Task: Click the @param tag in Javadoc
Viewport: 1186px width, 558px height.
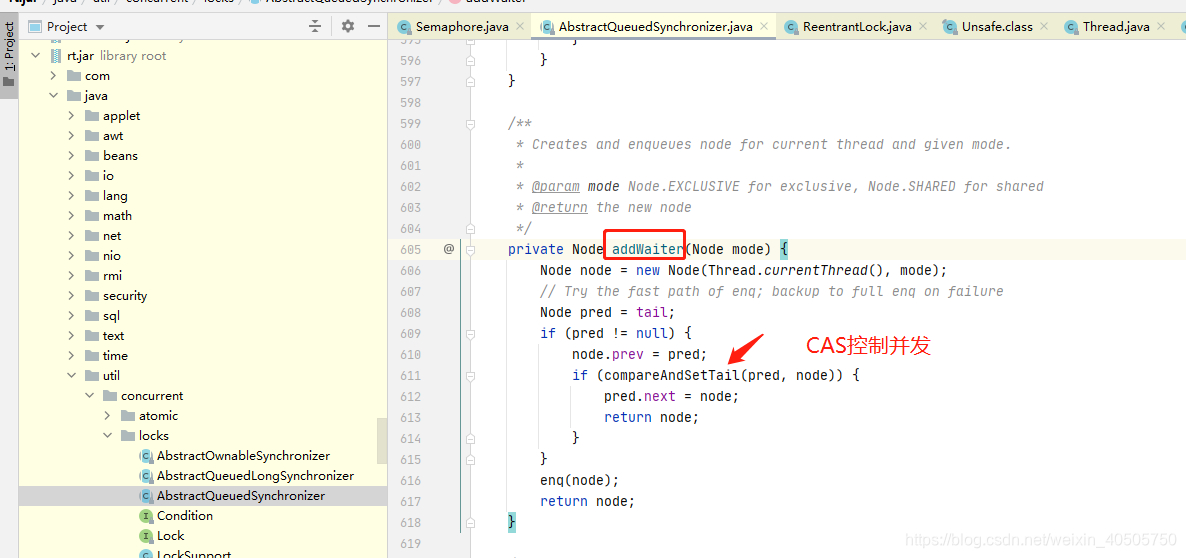Action: [x=556, y=186]
